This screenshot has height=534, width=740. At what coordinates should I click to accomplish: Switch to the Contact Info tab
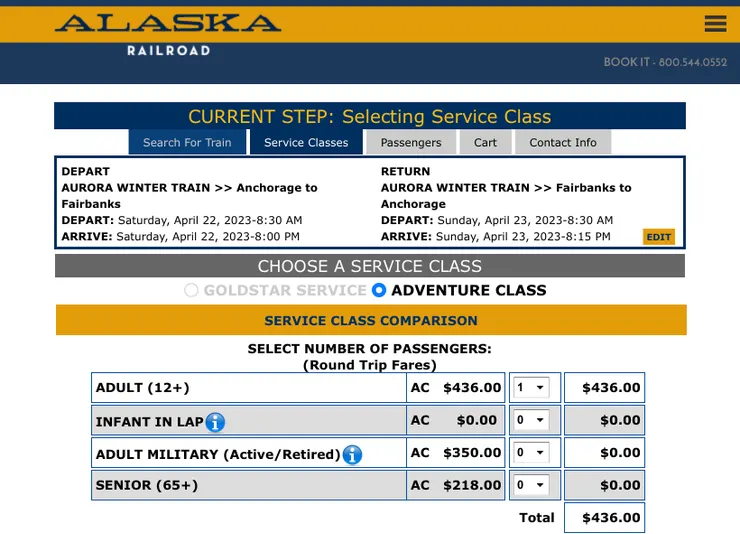[563, 143]
